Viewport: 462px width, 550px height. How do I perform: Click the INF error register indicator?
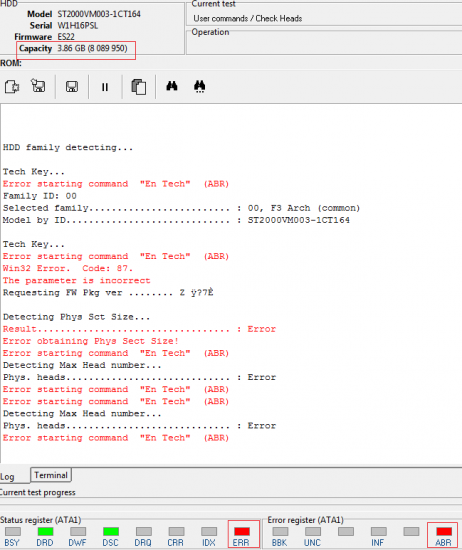click(379, 532)
